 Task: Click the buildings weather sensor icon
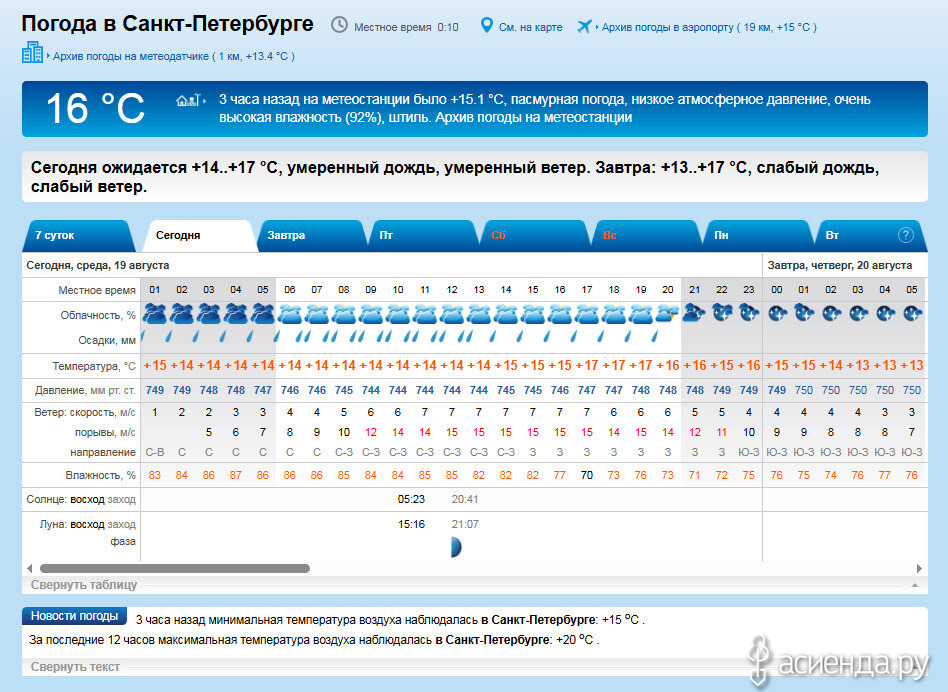32,53
